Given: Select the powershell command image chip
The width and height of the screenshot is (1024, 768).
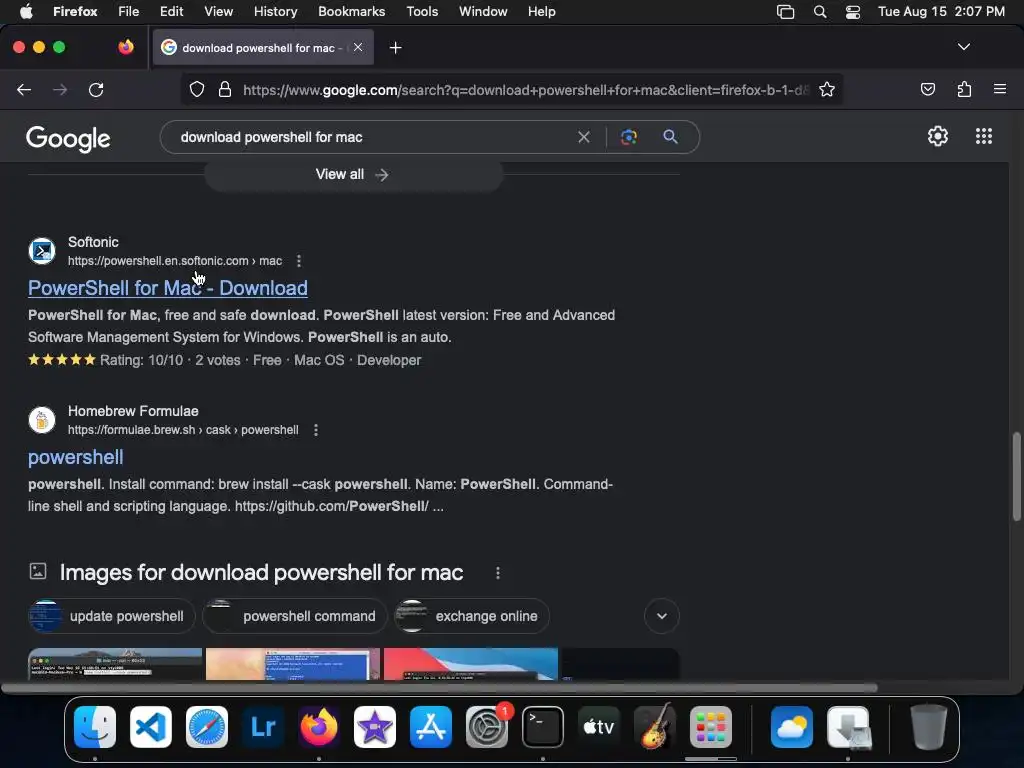Looking at the screenshot, I should (x=295, y=616).
